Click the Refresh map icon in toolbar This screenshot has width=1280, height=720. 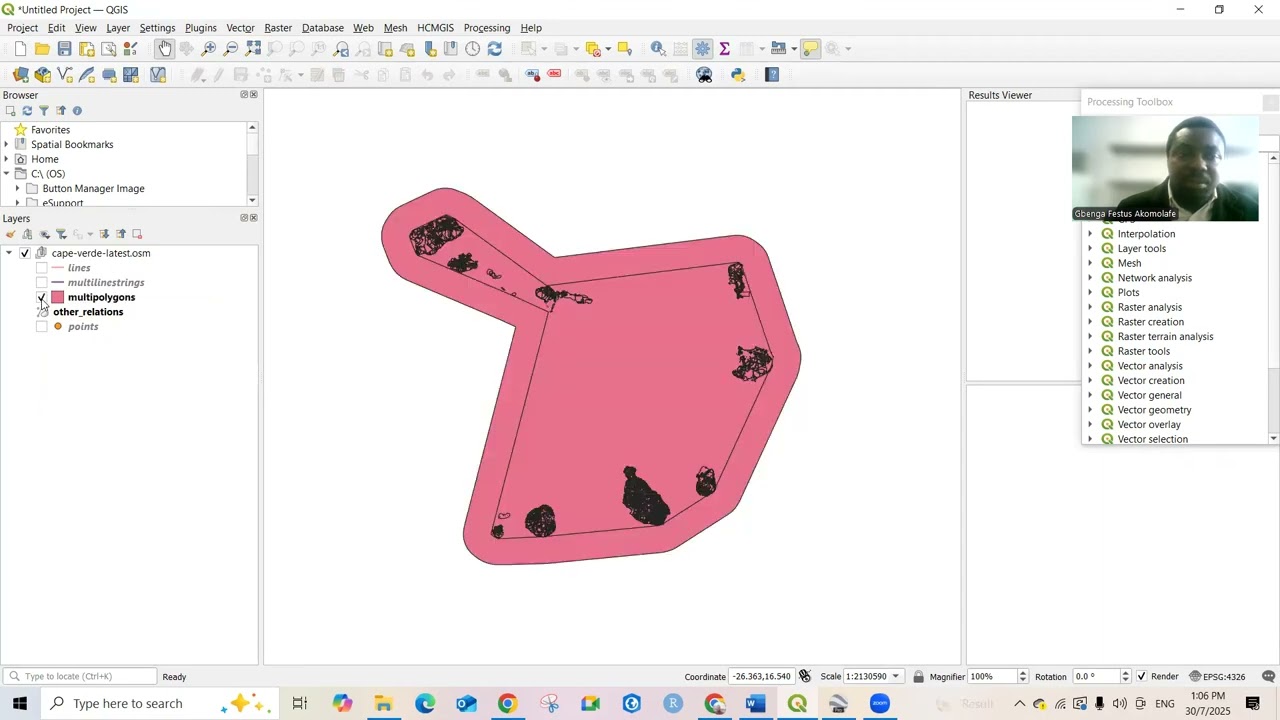pos(495,49)
